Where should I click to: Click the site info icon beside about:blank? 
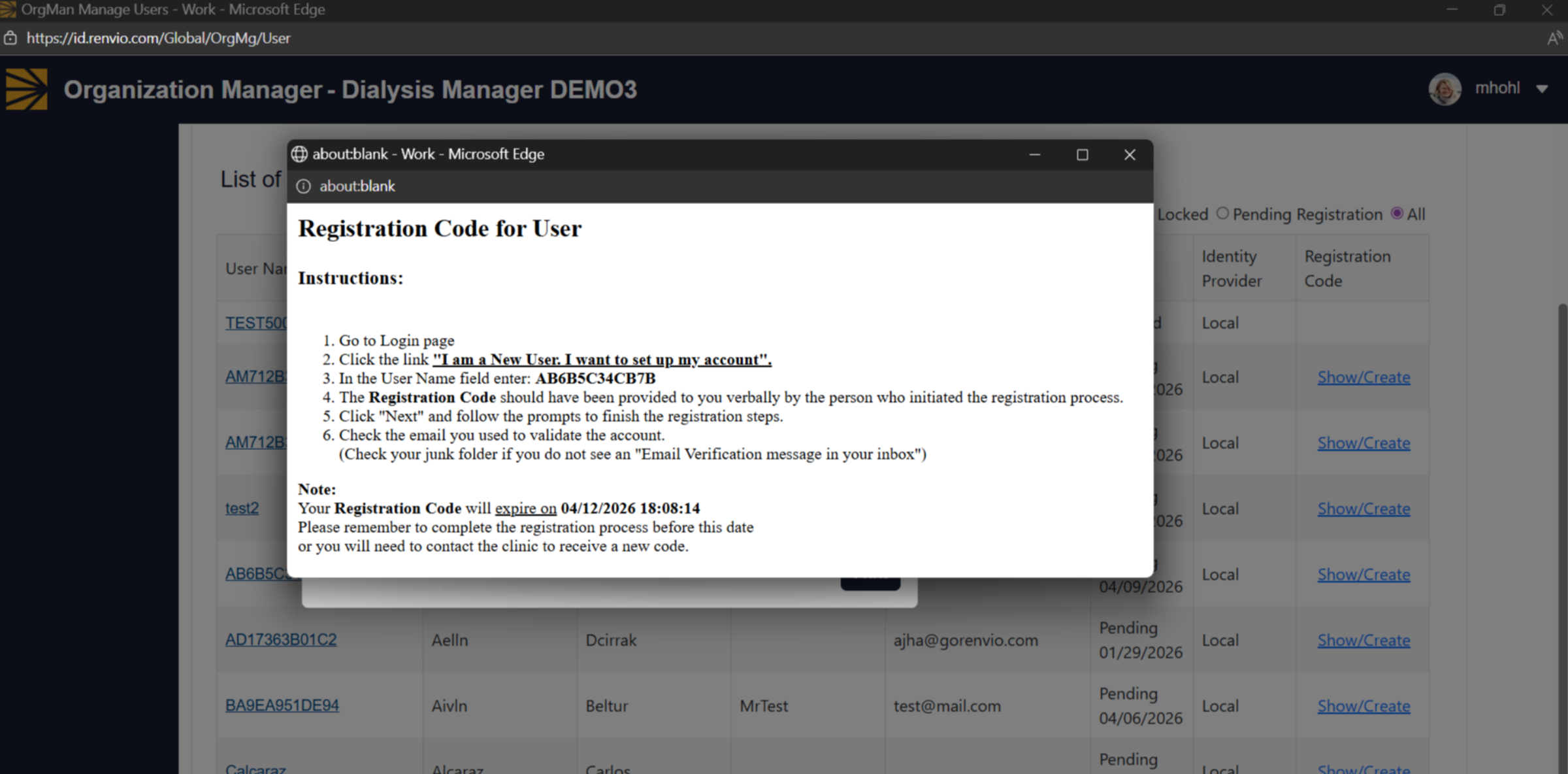click(x=303, y=186)
